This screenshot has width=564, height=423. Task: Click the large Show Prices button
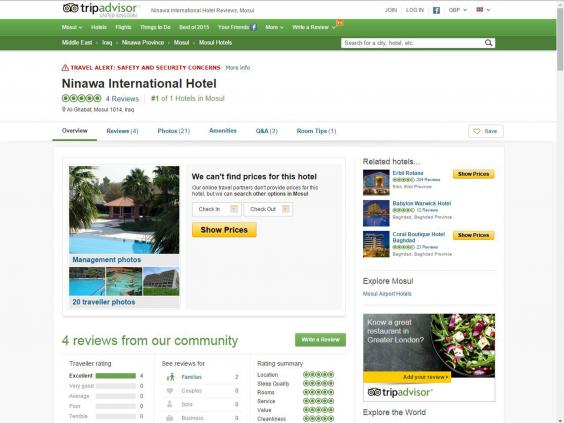coord(224,230)
